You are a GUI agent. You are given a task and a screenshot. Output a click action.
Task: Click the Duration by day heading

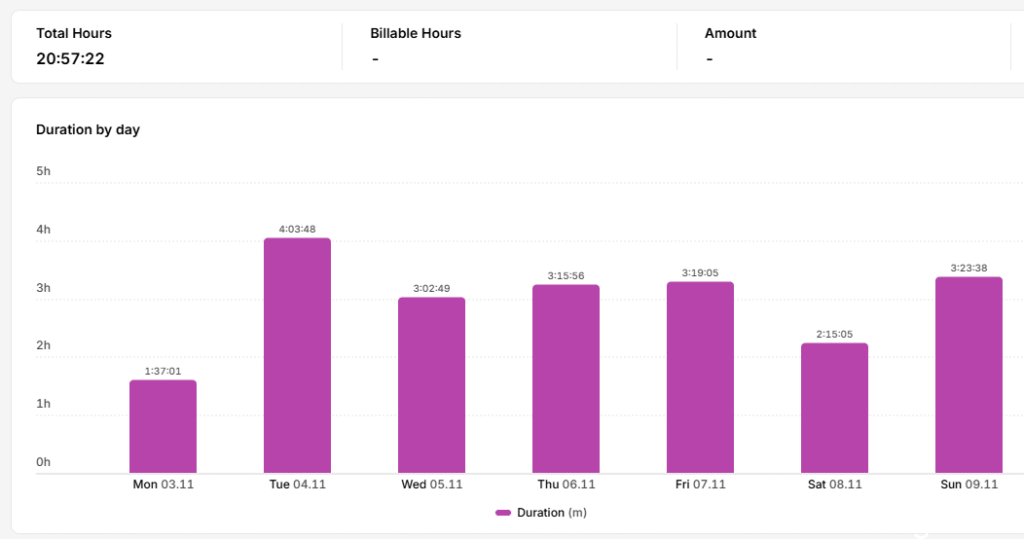tap(88, 129)
